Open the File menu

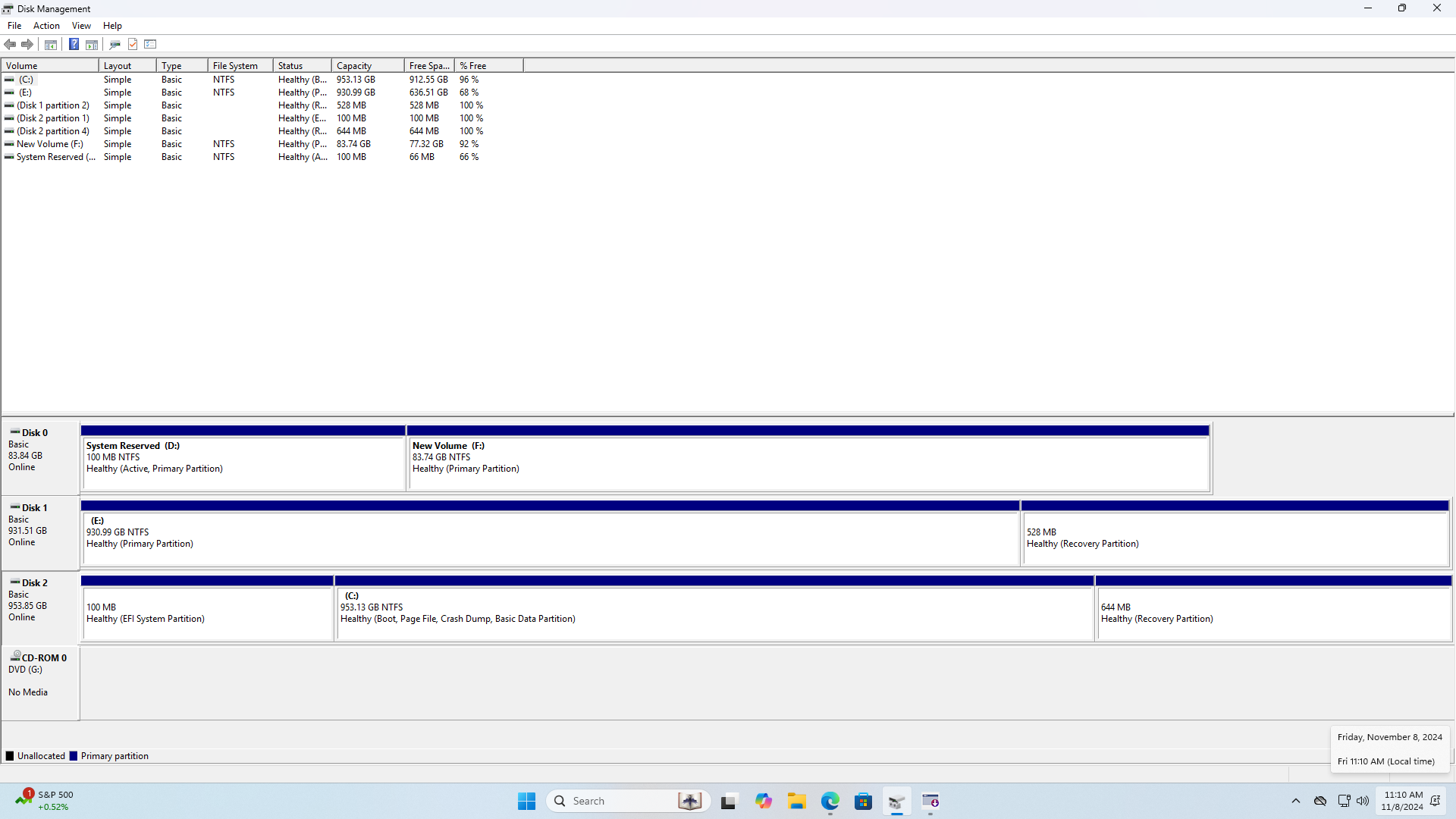[x=14, y=26]
